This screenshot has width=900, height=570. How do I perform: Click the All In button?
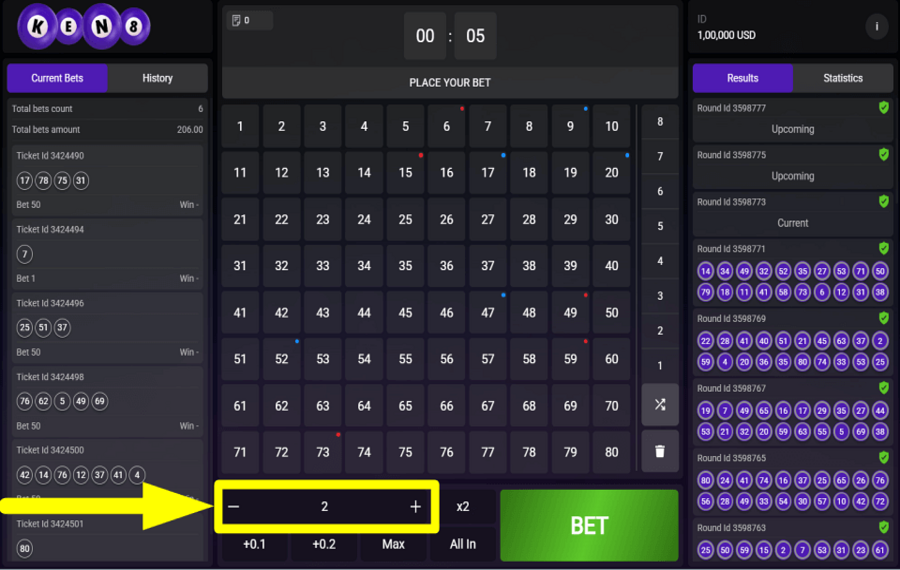click(x=463, y=544)
